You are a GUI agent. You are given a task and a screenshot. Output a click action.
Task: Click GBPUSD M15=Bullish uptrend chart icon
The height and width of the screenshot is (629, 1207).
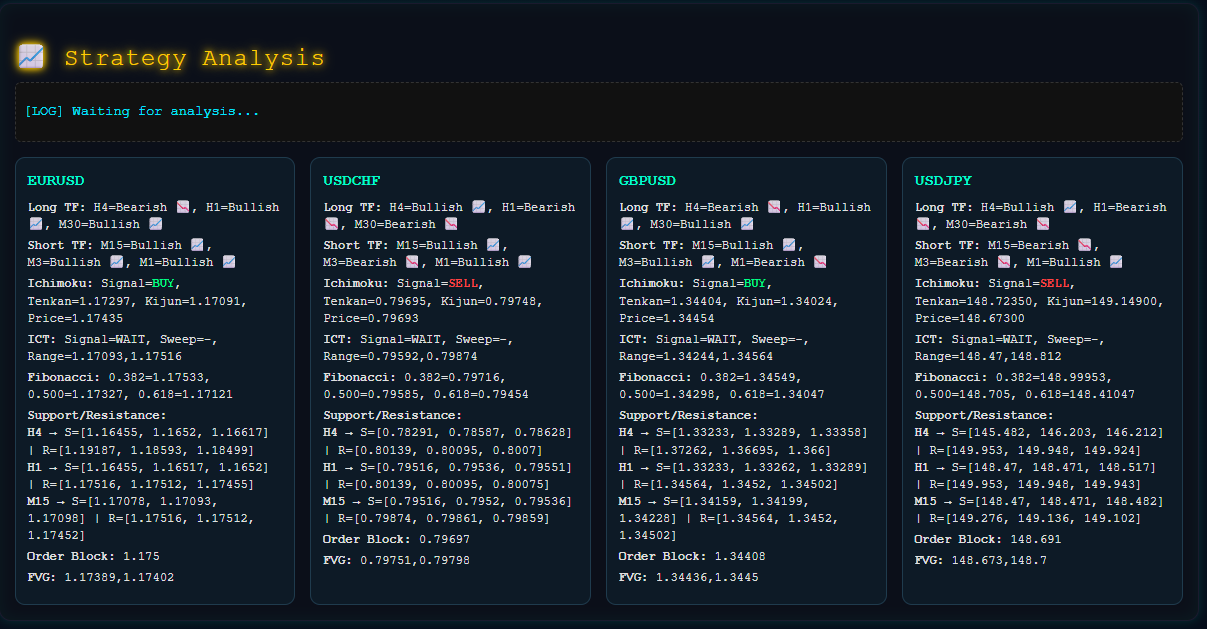pos(789,245)
